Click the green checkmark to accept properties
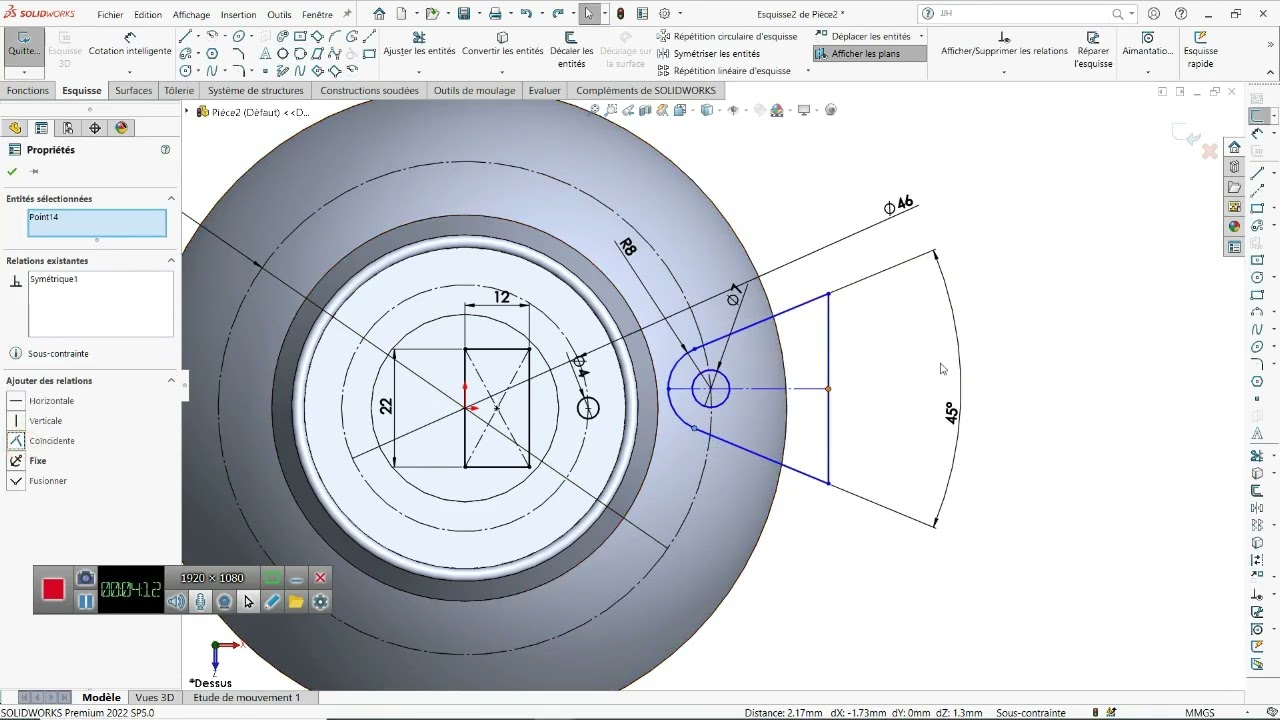Image resolution: width=1280 pixels, height=720 pixels. 12,171
